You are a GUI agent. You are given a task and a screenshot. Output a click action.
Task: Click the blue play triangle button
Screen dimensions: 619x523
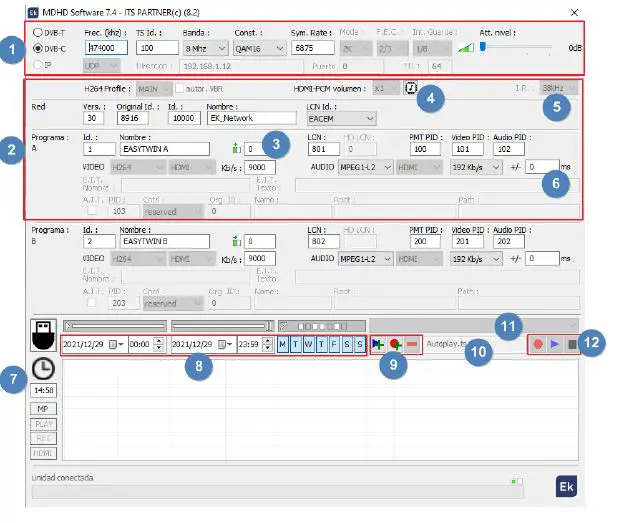pos(555,344)
